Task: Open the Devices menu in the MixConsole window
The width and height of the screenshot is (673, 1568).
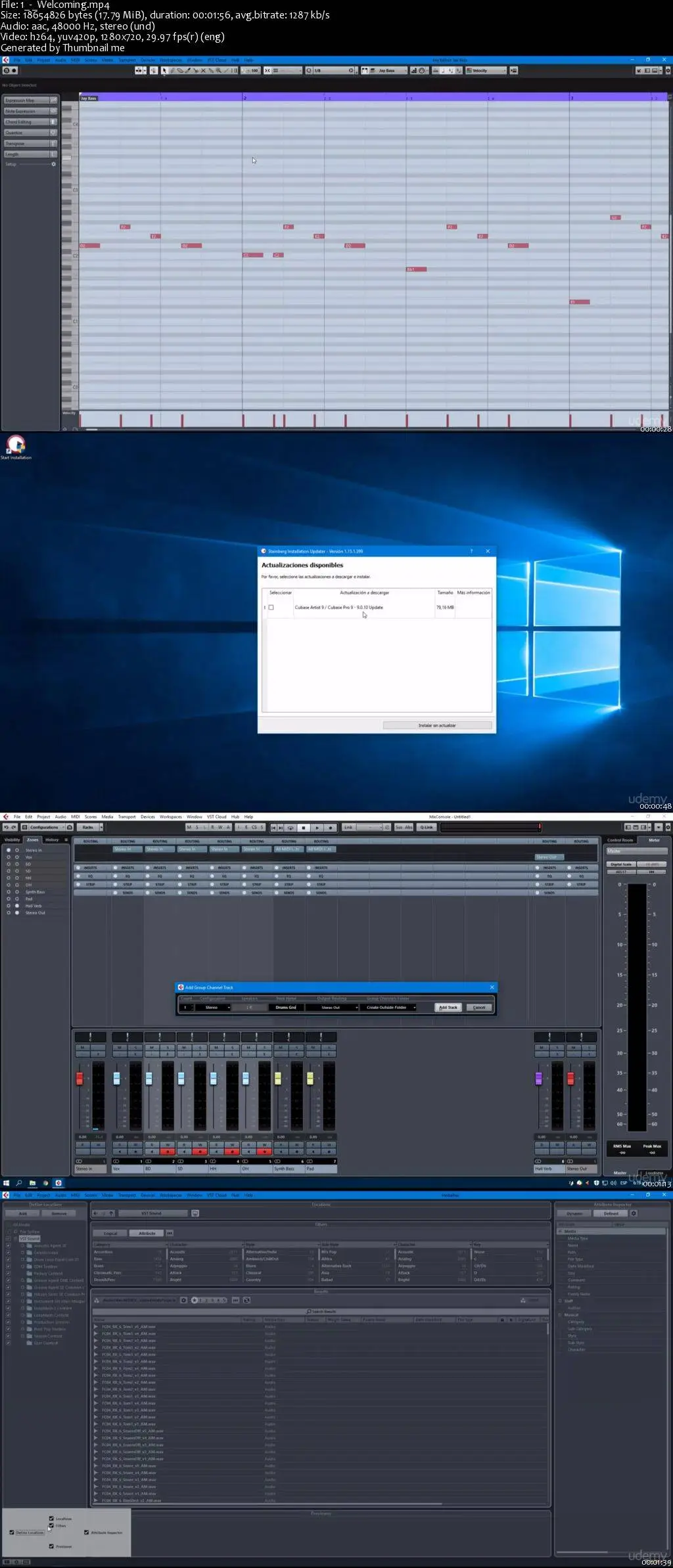Action: click(148, 817)
